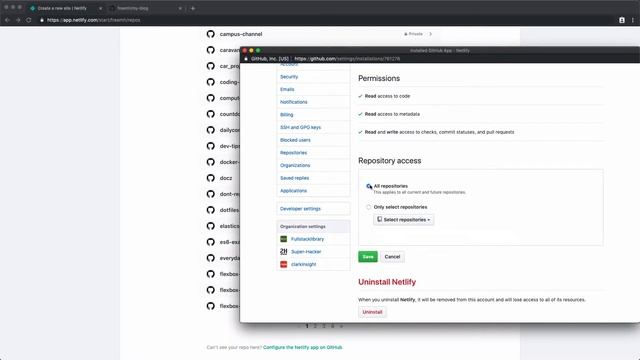Screen dimensions: 640x360
Task: Open Billing settings in sidebar
Action: click(287, 115)
